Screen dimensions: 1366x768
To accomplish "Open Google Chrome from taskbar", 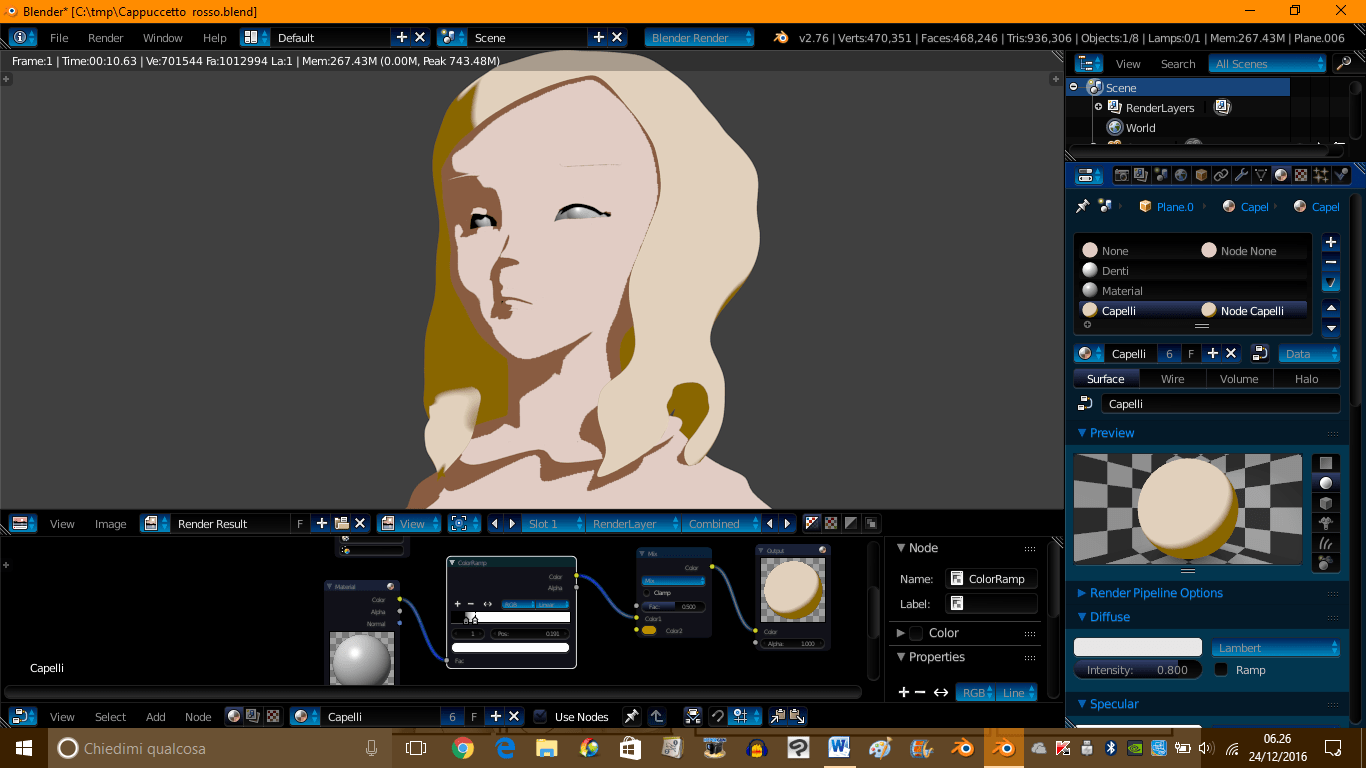I will point(462,748).
